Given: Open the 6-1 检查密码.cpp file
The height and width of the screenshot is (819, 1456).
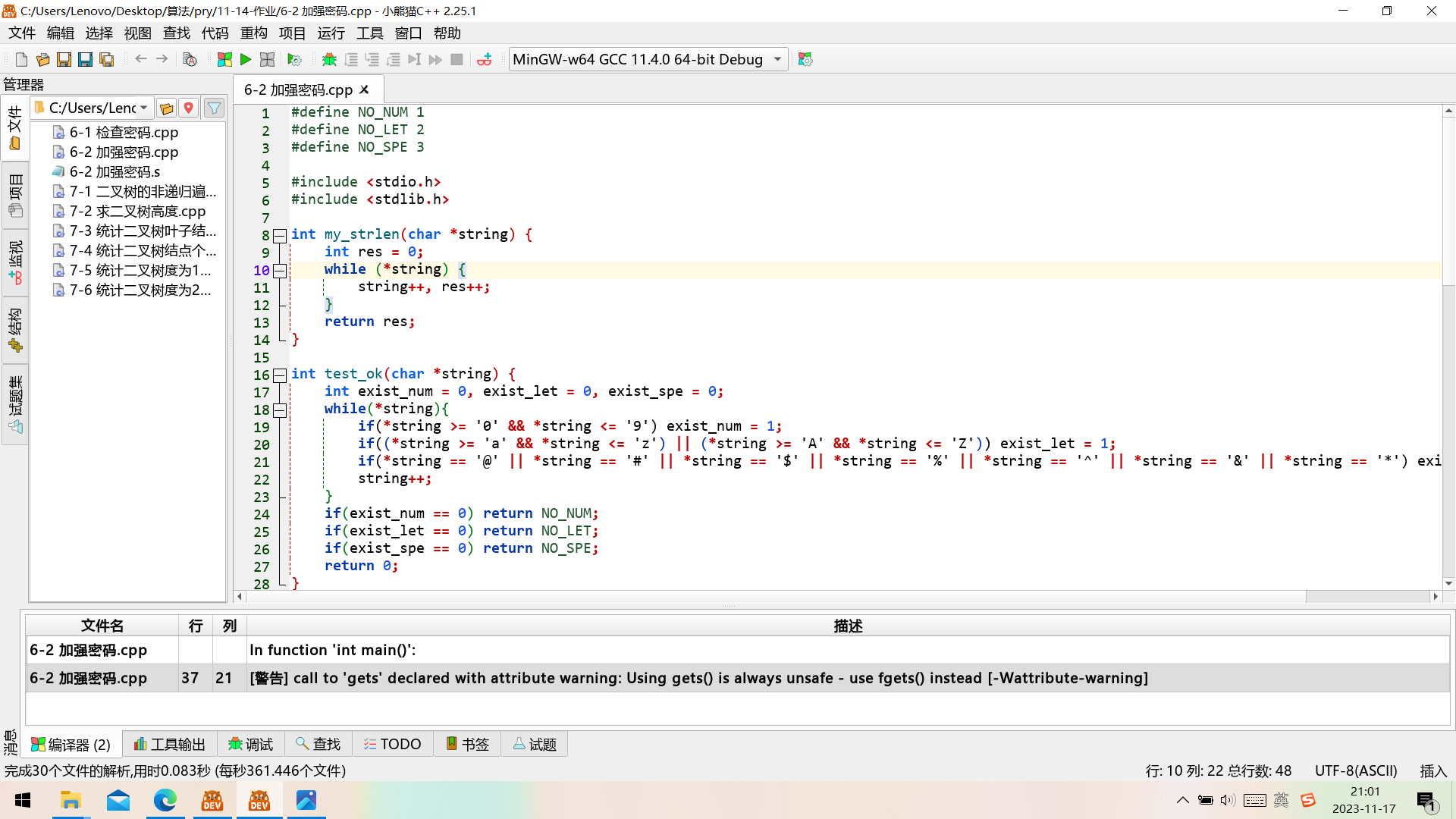Looking at the screenshot, I should pos(124,132).
